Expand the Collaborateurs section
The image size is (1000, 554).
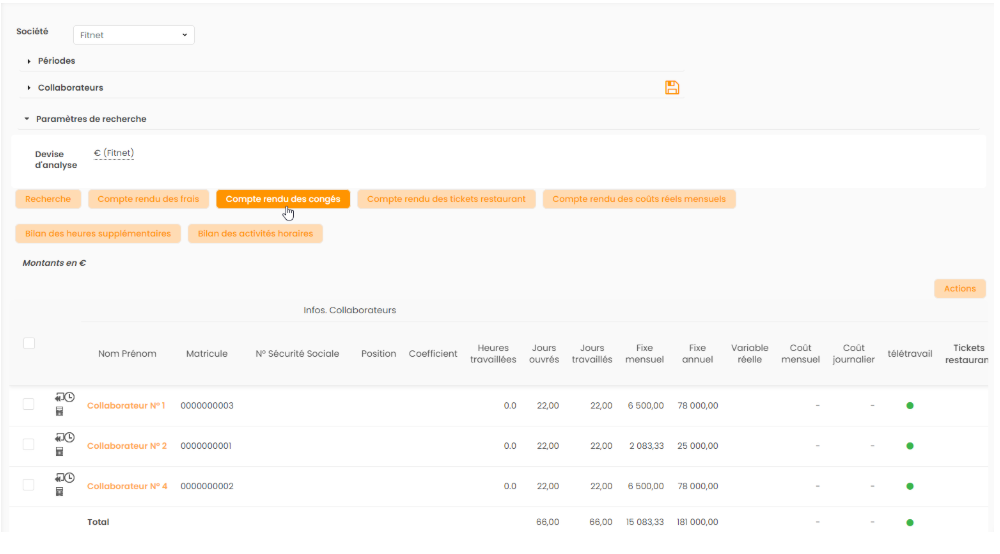point(70,88)
